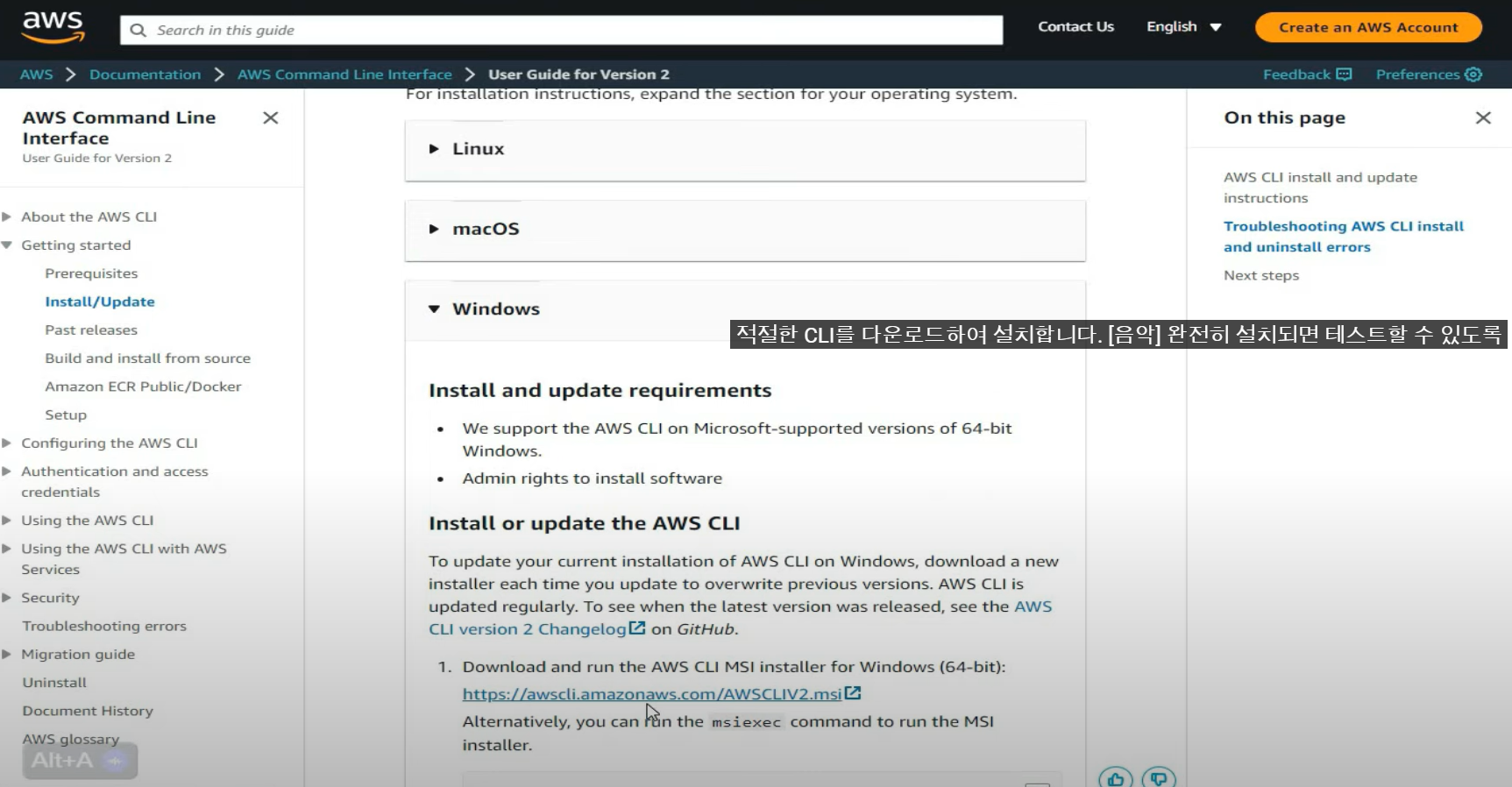The height and width of the screenshot is (787, 1512).
Task: Select Install/Update in sidebar
Action: (100, 301)
